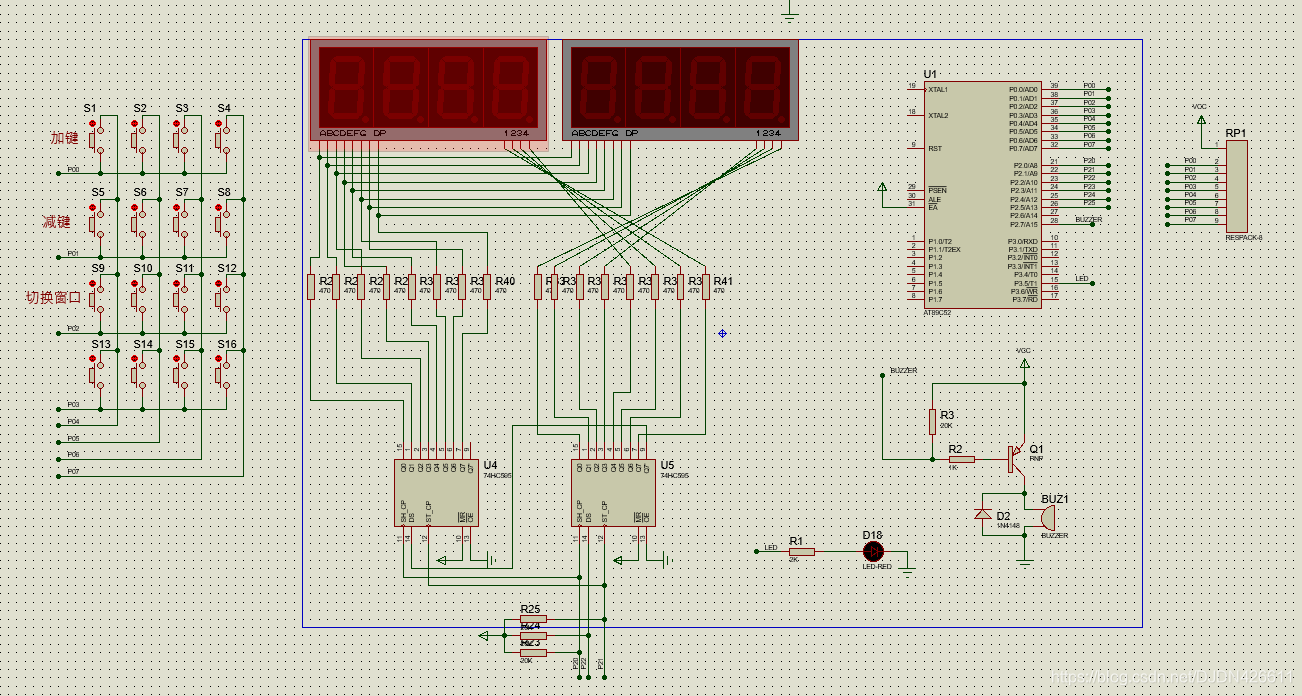Select the PNP transistor Q1
1302x696 pixels.
1017,459
